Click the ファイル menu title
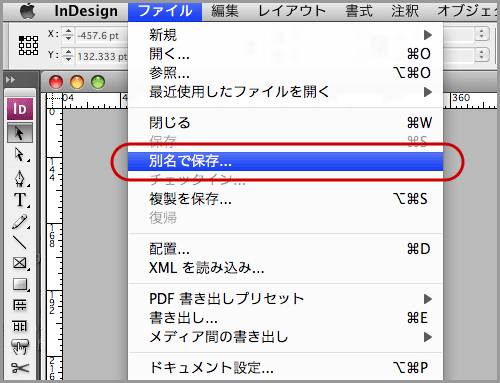 [x=165, y=11]
